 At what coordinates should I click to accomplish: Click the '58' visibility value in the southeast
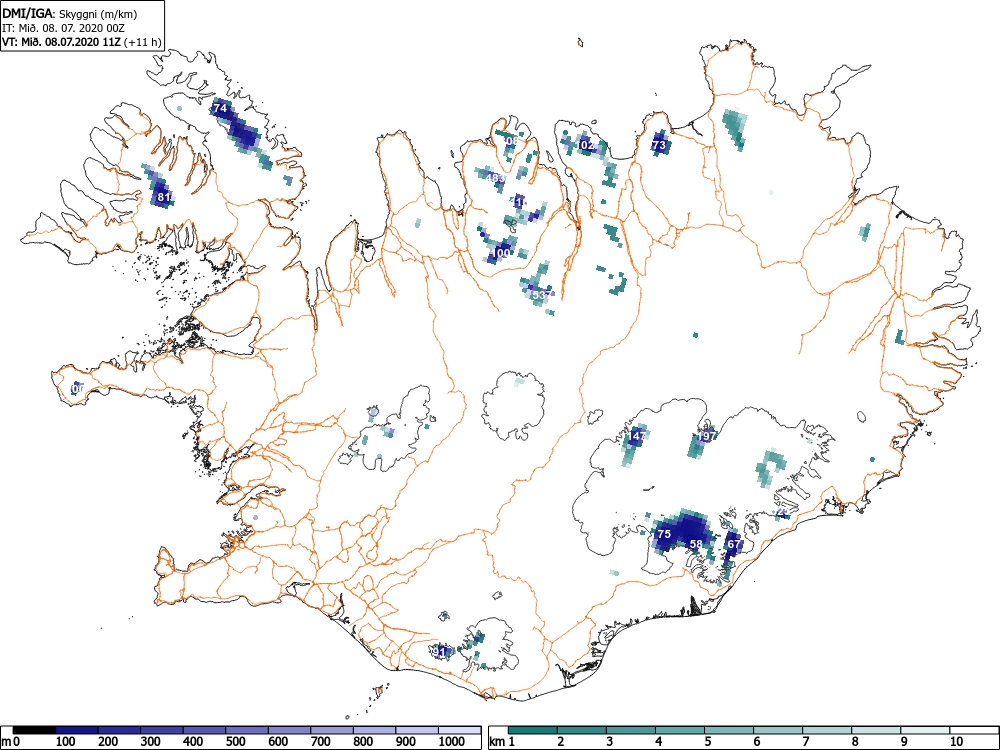[696, 545]
